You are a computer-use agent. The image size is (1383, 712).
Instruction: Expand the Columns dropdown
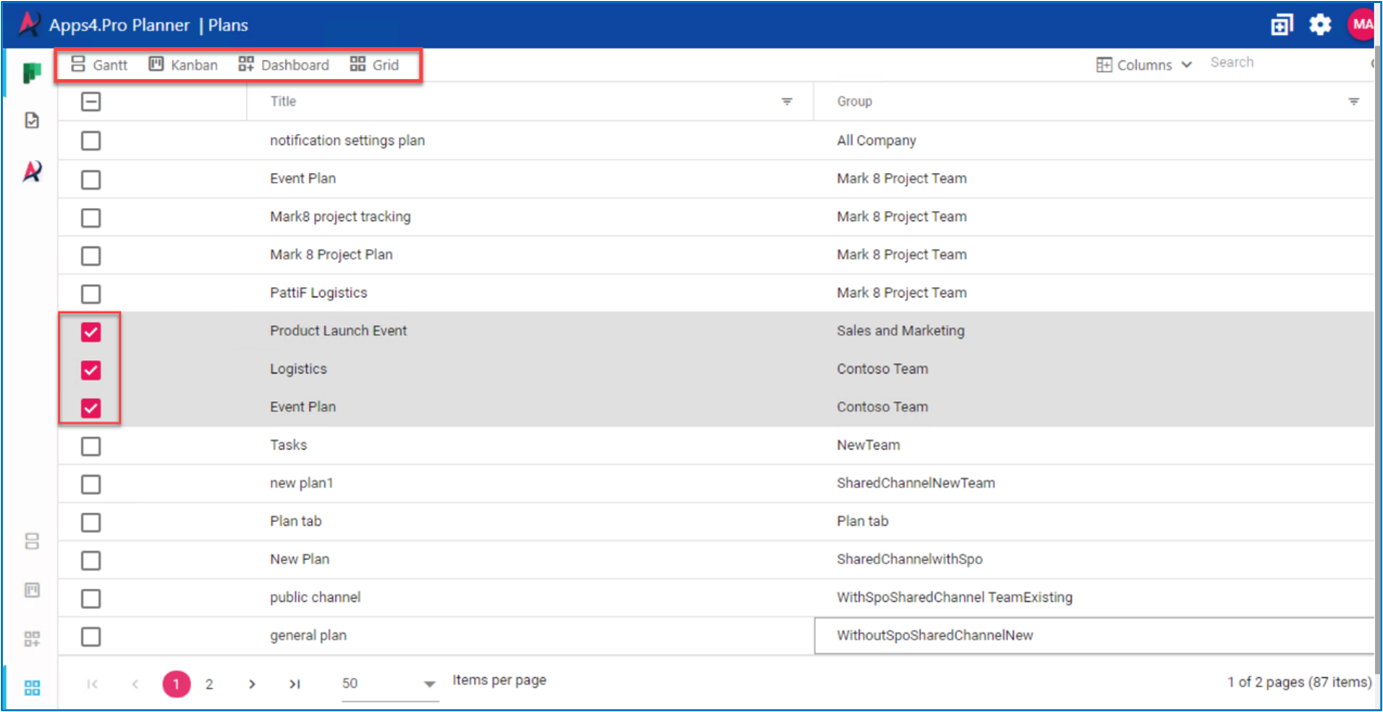(x=1144, y=64)
